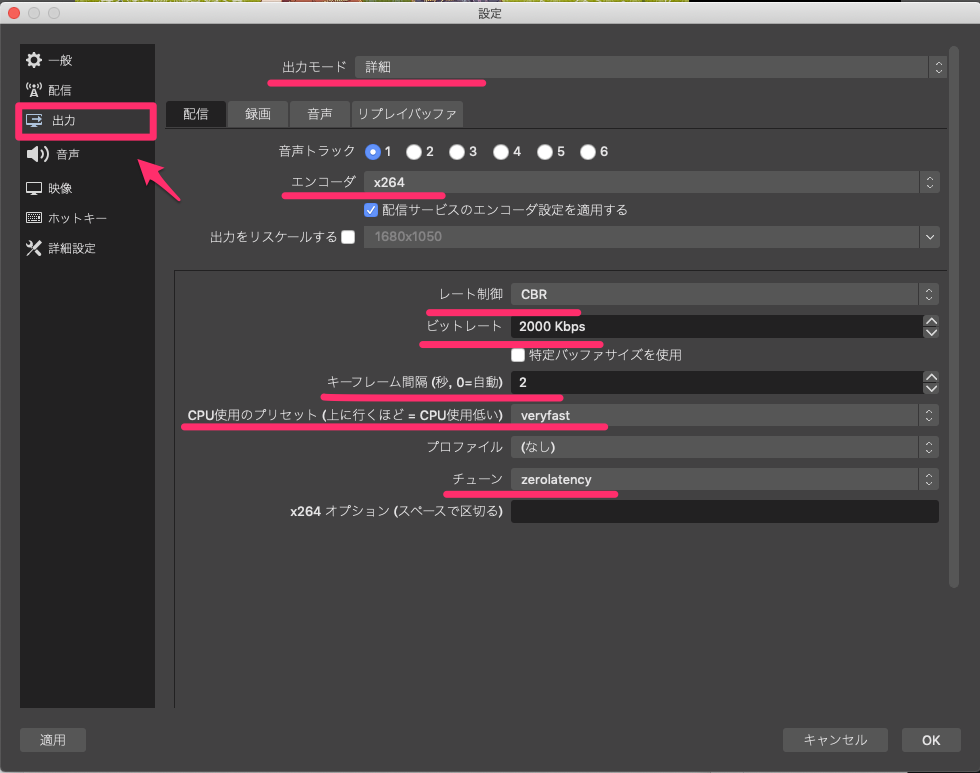Increase keyframe interval with up arrow
Viewport: 980px width, 773px height.
[931, 377]
